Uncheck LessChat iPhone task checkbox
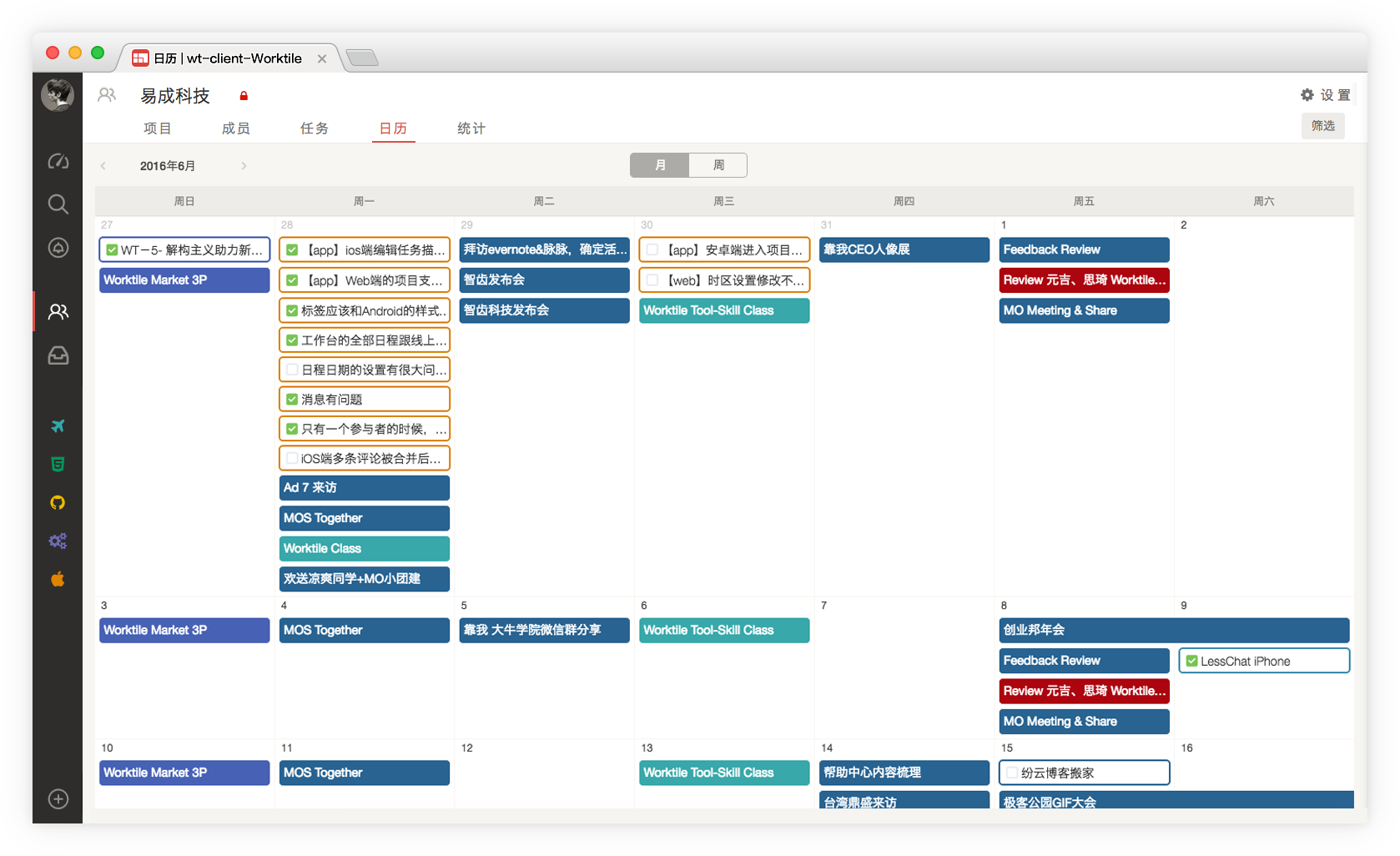The height and width of the screenshot is (856, 1400). coord(1192,661)
